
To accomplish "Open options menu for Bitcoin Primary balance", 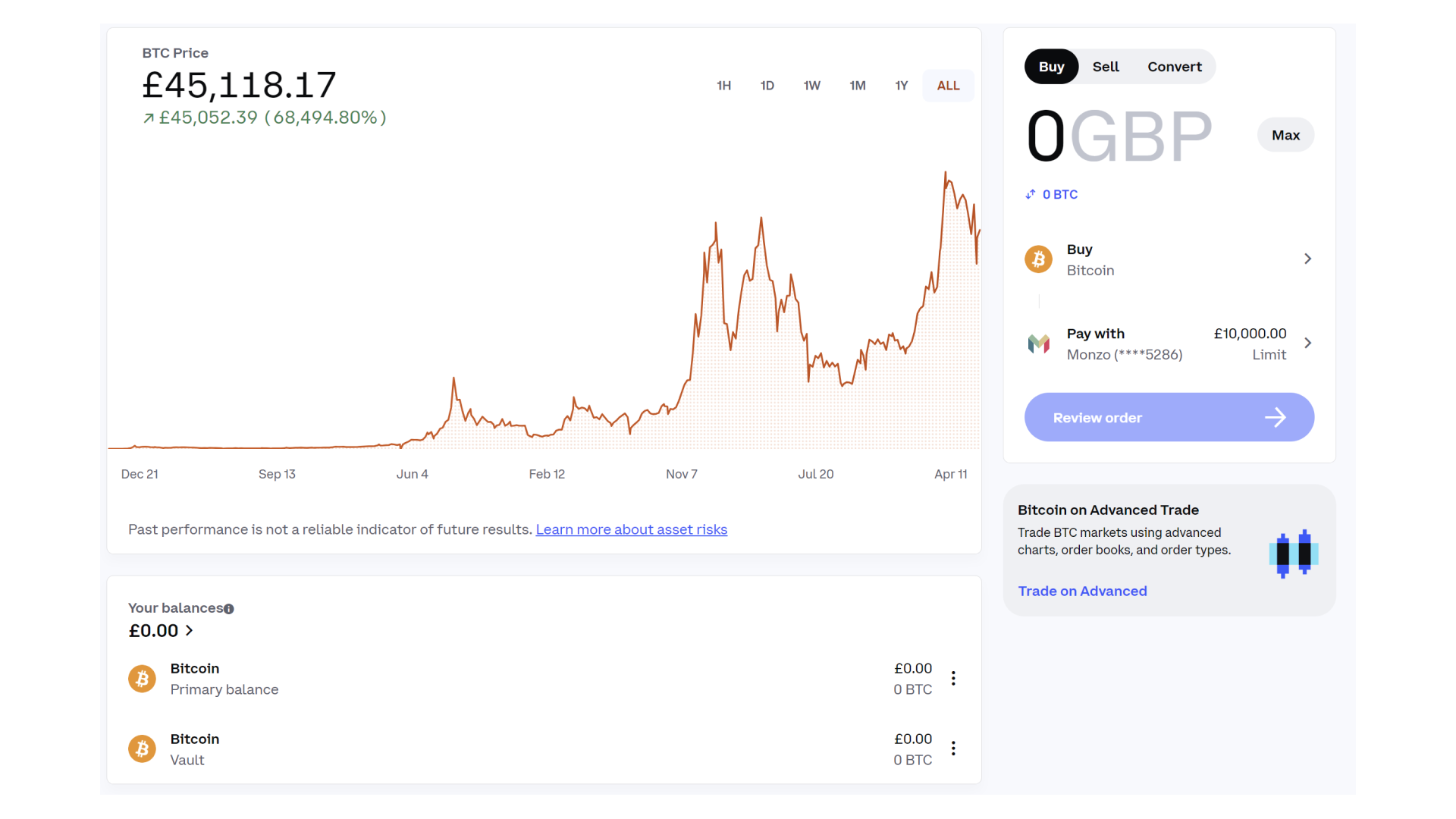I will 953,678.
